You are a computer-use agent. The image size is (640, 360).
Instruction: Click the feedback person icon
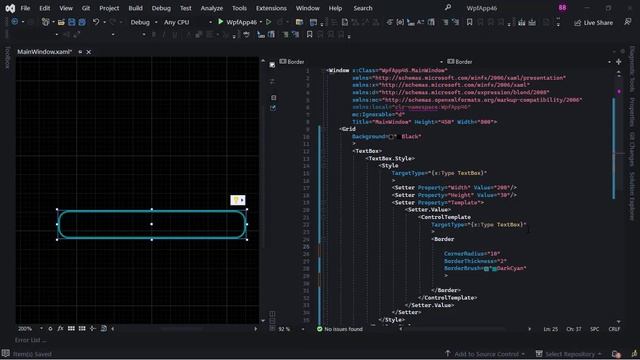pyautogui.click(x=628, y=22)
